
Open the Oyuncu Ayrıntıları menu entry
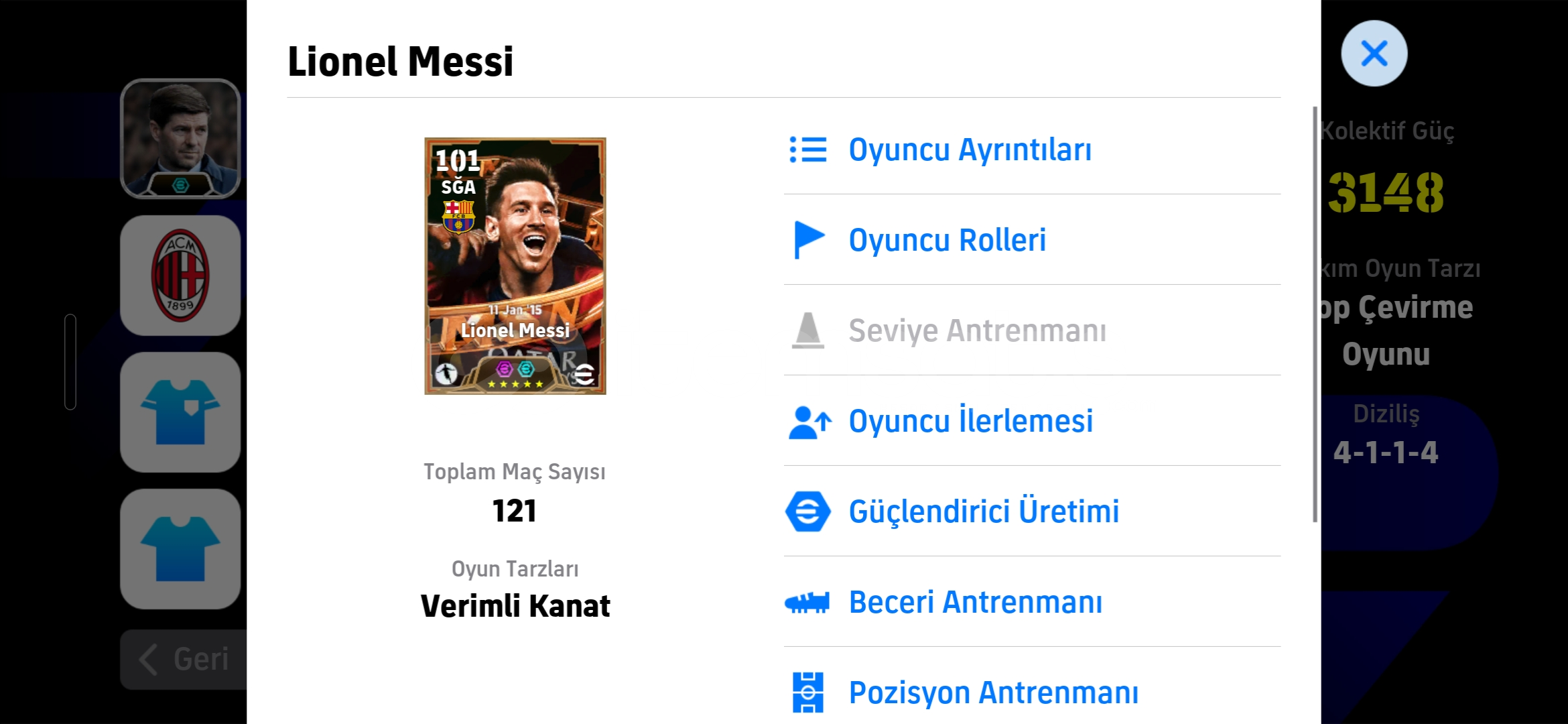[x=970, y=149]
